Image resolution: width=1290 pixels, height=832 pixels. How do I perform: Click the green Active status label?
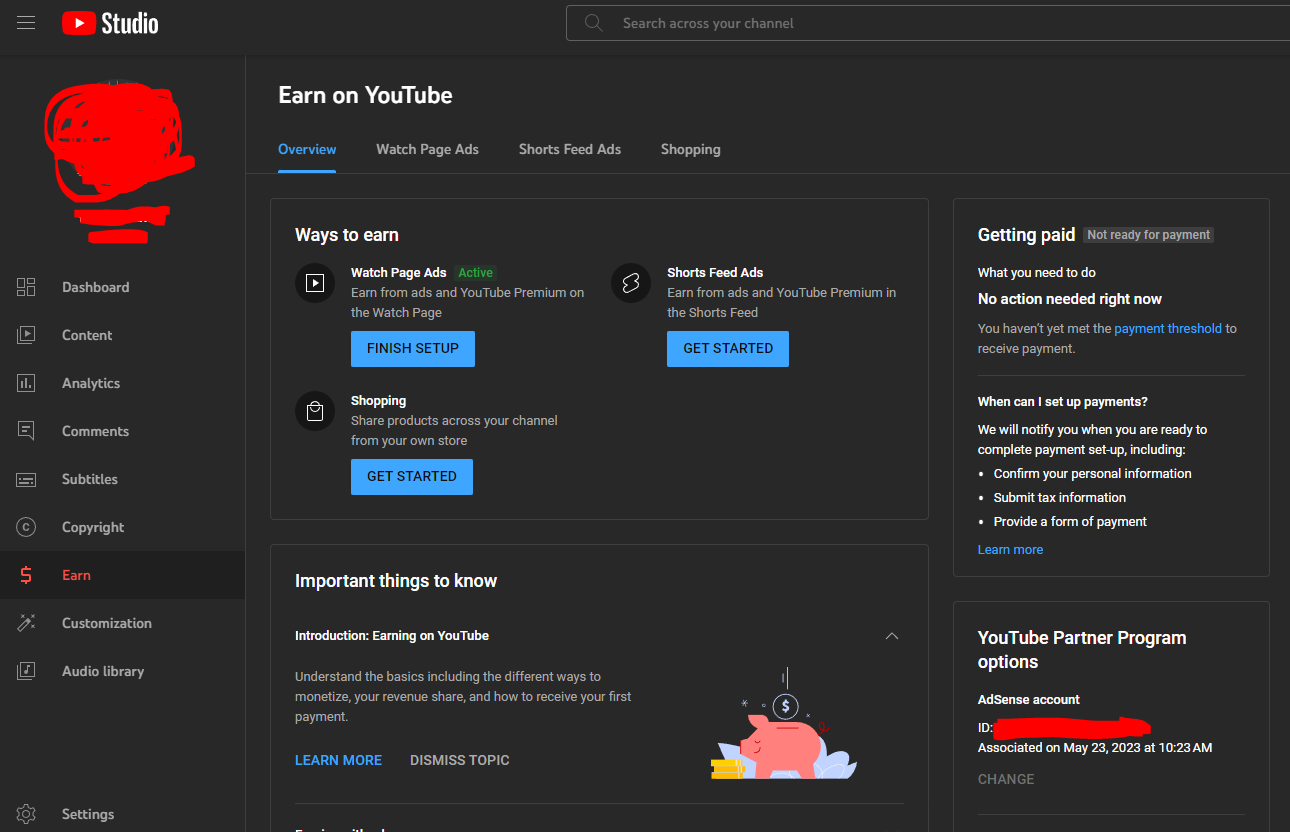click(476, 272)
